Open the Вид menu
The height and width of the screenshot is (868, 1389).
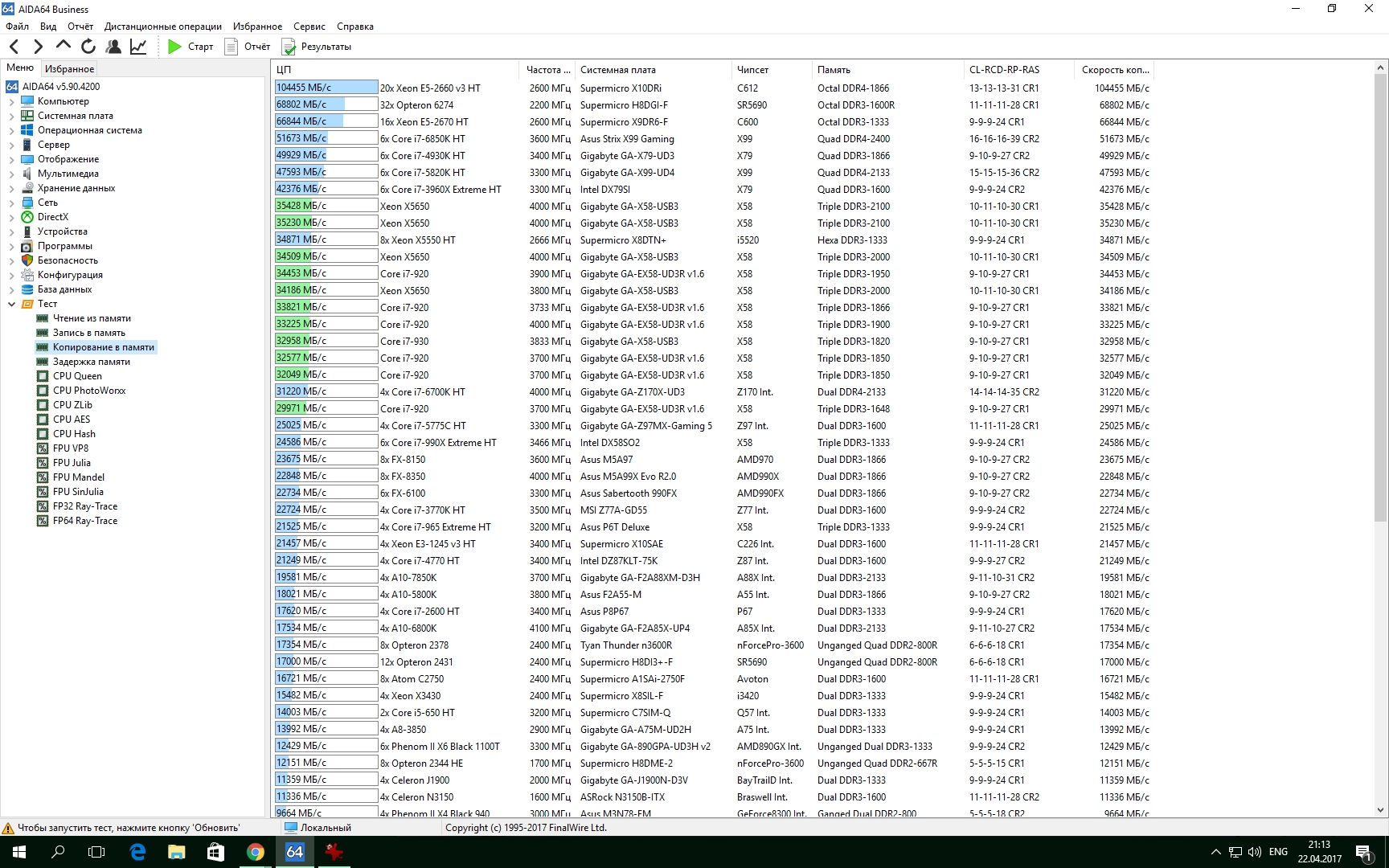pyautogui.click(x=48, y=27)
